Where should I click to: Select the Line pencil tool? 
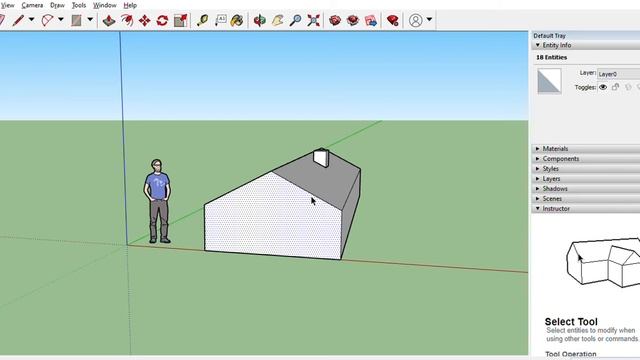point(18,20)
